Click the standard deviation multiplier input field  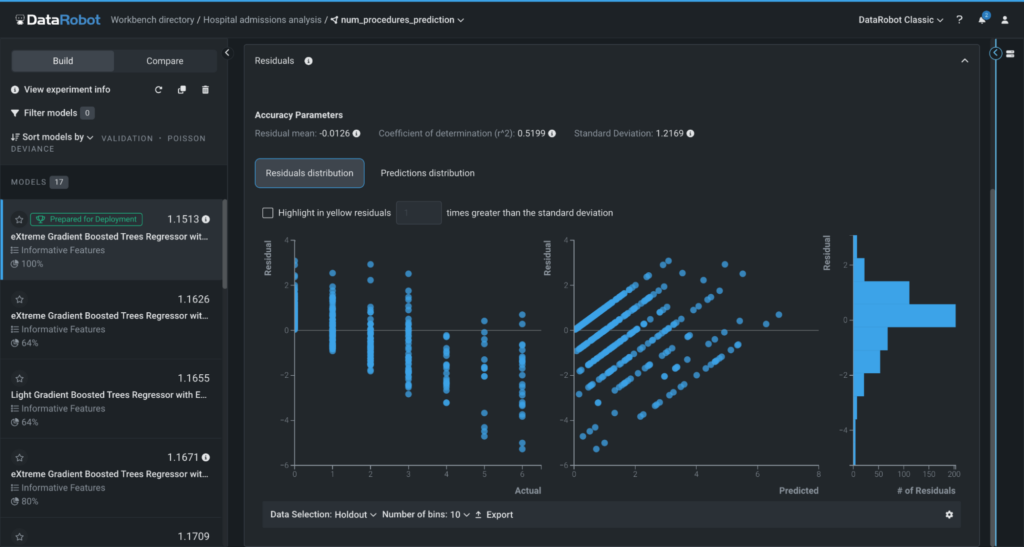tap(418, 213)
